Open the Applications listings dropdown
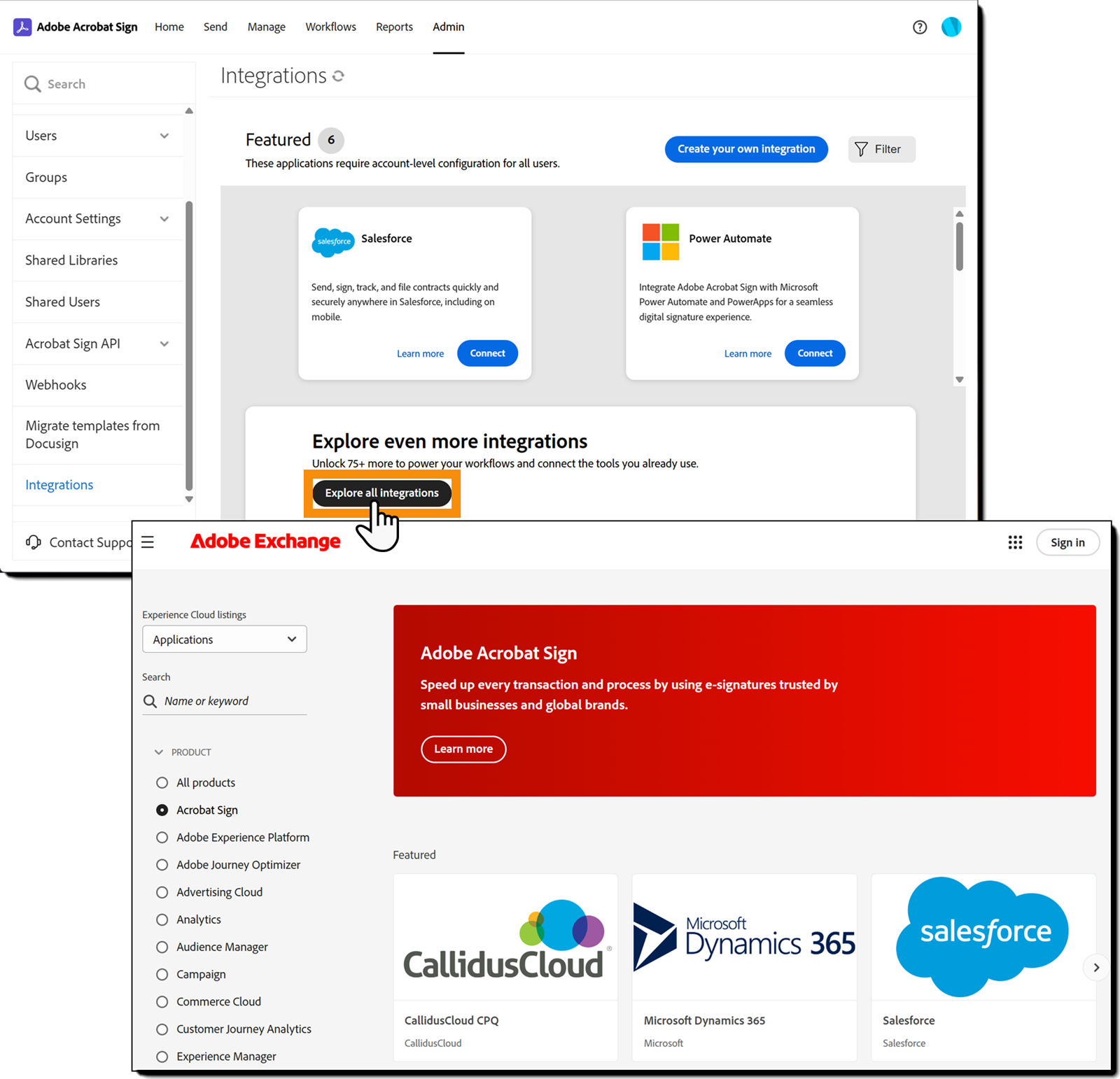Screen dimensions: 1120x1079 coord(224,639)
